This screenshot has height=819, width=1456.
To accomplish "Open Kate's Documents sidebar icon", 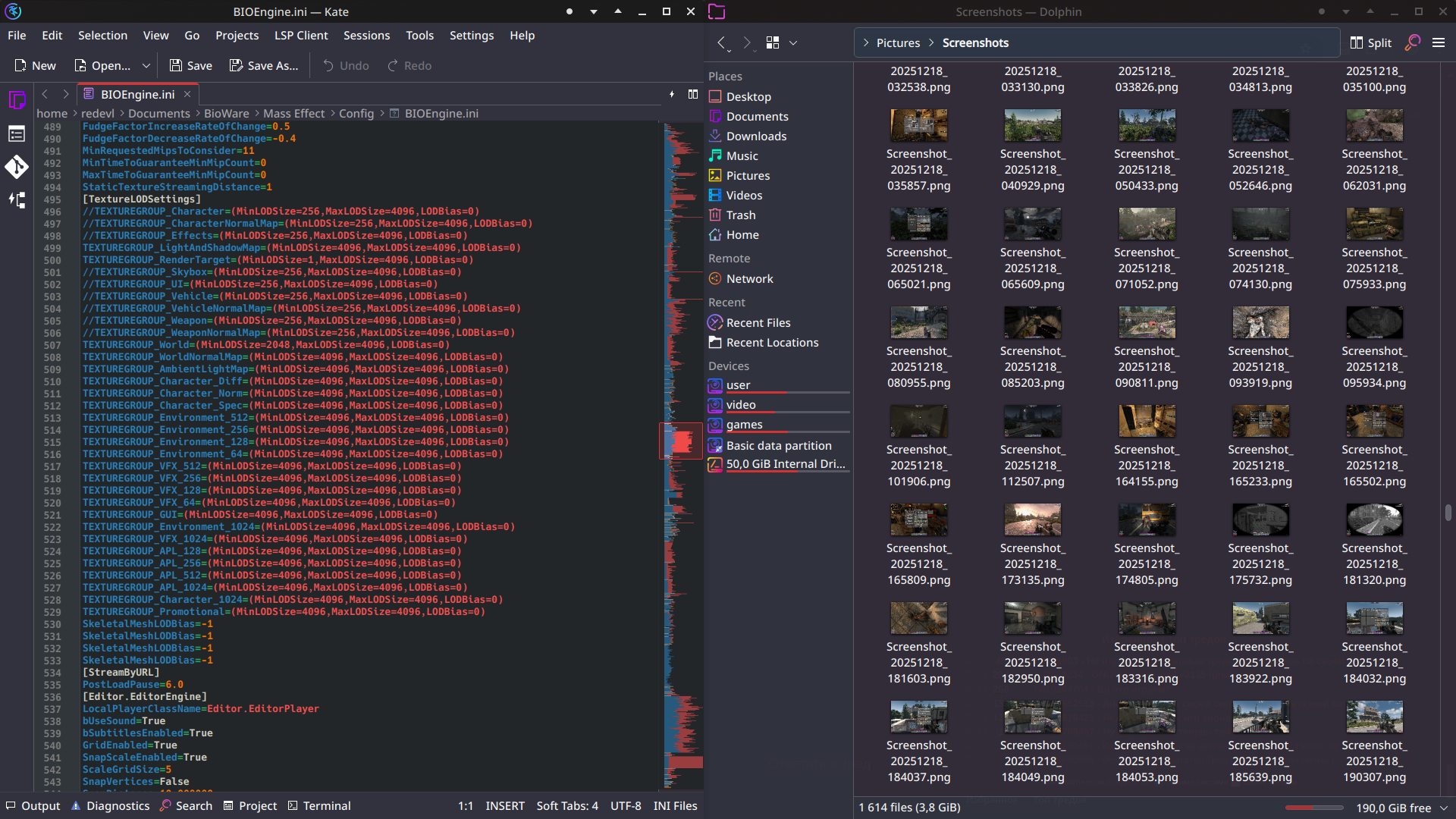I will tap(17, 100).
